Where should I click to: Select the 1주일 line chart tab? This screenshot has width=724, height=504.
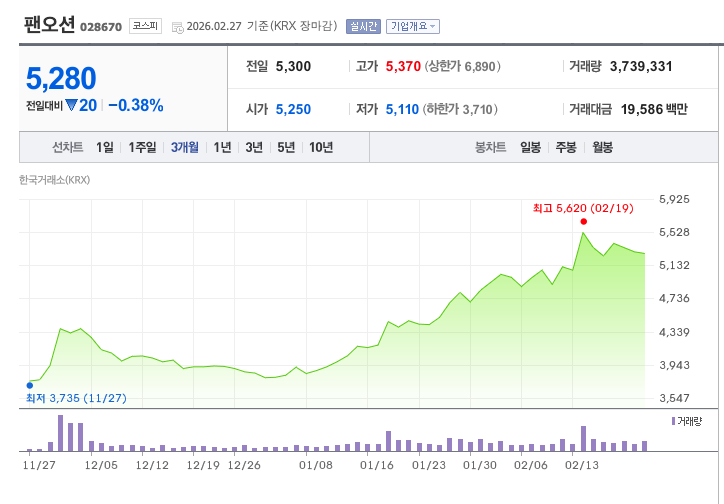(x=142, y=147)
